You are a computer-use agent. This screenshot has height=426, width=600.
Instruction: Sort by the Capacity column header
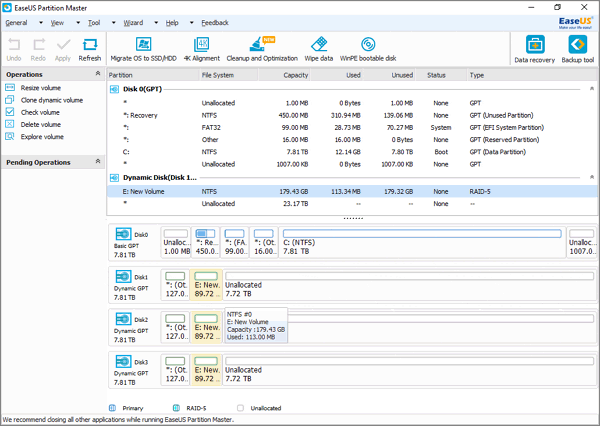(x=284, y=75)
